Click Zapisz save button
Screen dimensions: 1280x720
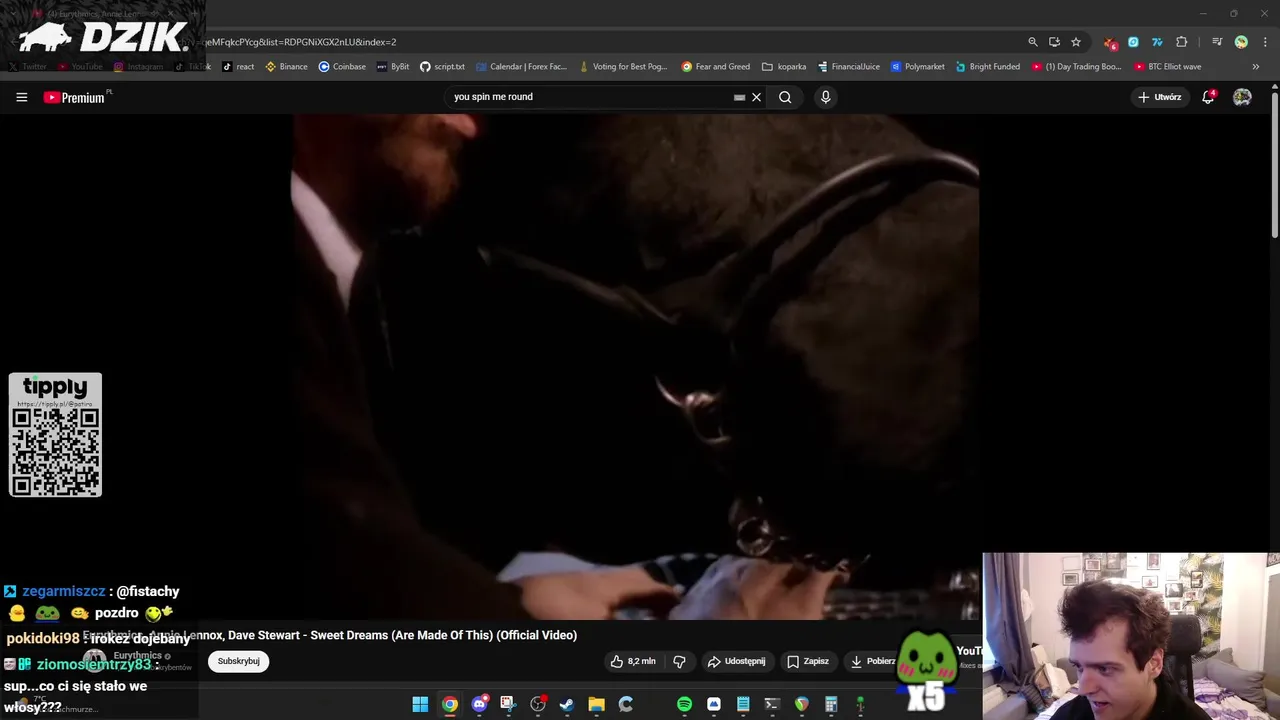coord(808,661)
